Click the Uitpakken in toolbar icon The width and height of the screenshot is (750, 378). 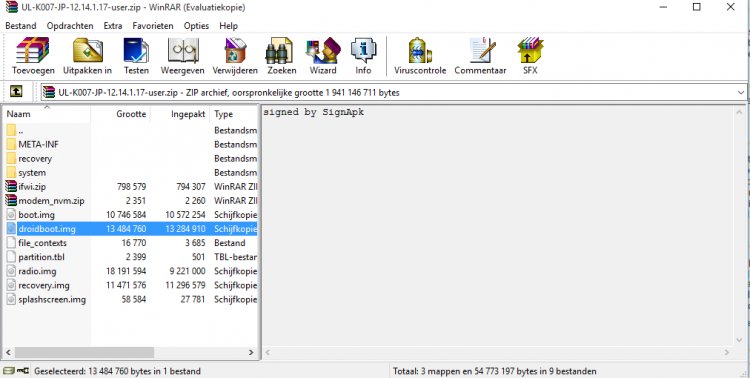[88, 51]
